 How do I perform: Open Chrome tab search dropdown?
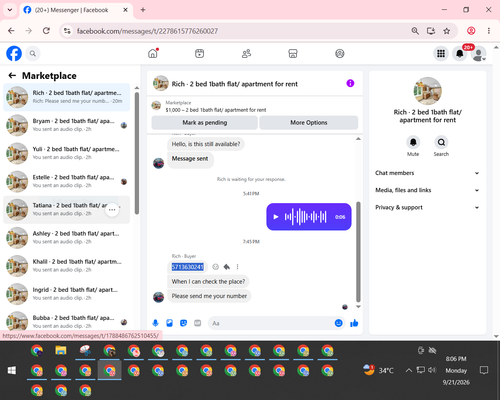point(10,10)
